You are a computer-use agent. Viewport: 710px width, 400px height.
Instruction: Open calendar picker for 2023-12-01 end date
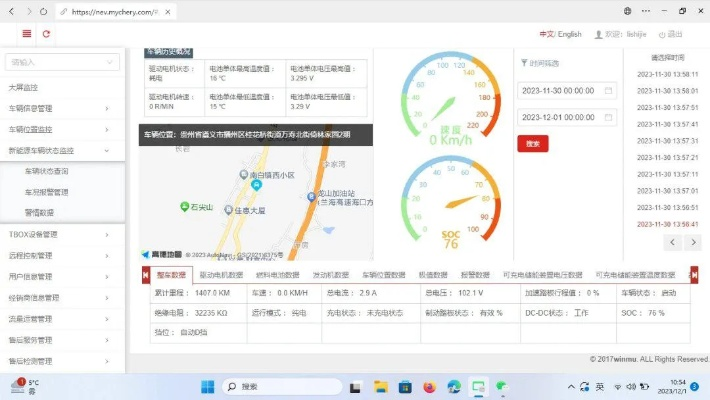(608, 117)
